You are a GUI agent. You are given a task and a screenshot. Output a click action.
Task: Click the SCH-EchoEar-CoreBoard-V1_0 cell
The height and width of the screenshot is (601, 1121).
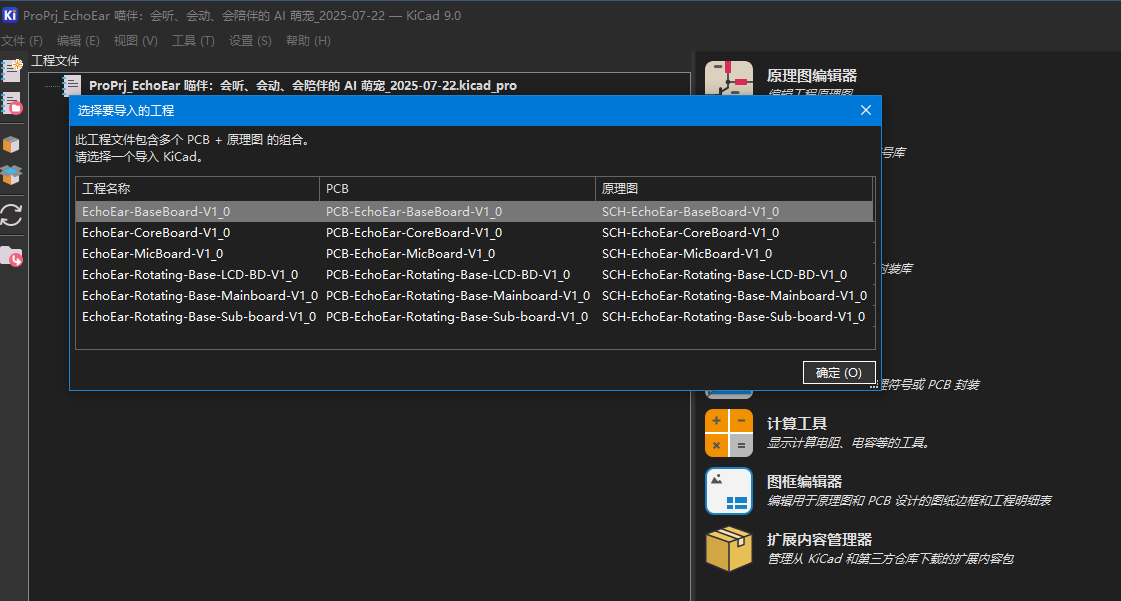coord(691,233)
